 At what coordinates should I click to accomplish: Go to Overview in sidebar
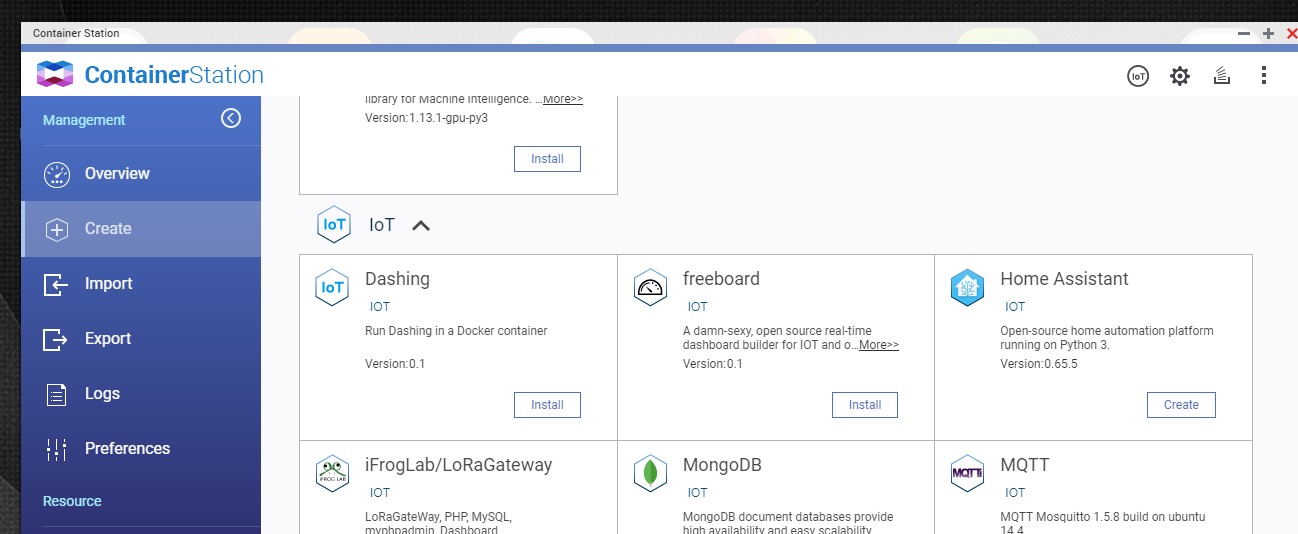(141, 174)
